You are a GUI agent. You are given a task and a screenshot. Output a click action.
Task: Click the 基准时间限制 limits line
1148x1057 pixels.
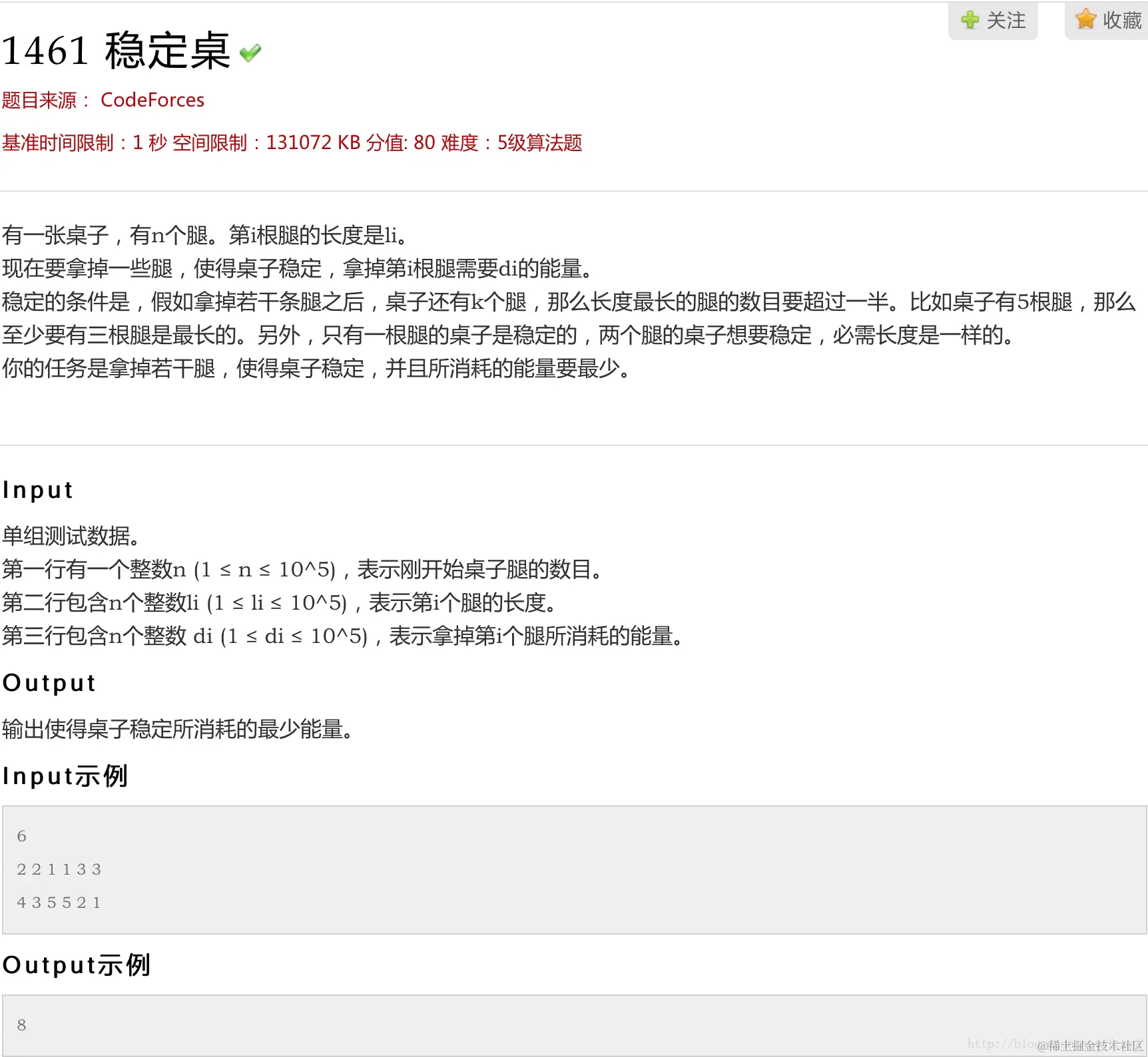pyautogui.click(x=292, y=142)
